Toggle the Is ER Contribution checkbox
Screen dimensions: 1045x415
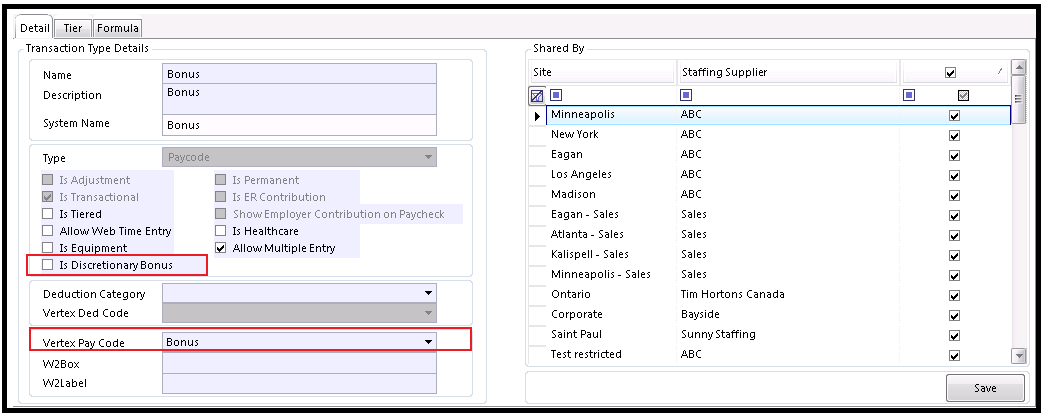coord(221,197)
